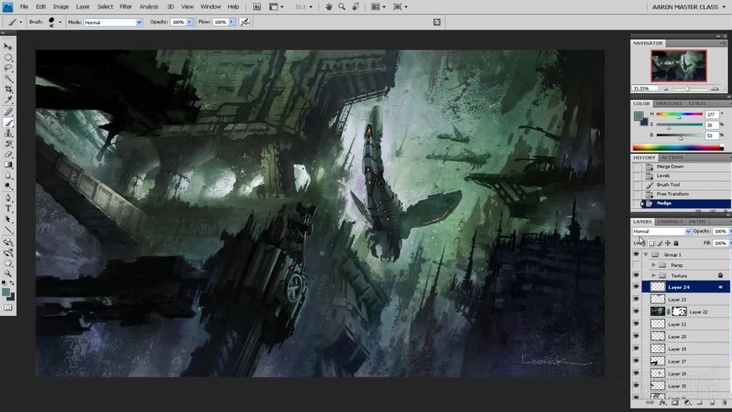This screenshot has width=732, height=412.
Task: Switch to the Channels tab
Action: 670,222
